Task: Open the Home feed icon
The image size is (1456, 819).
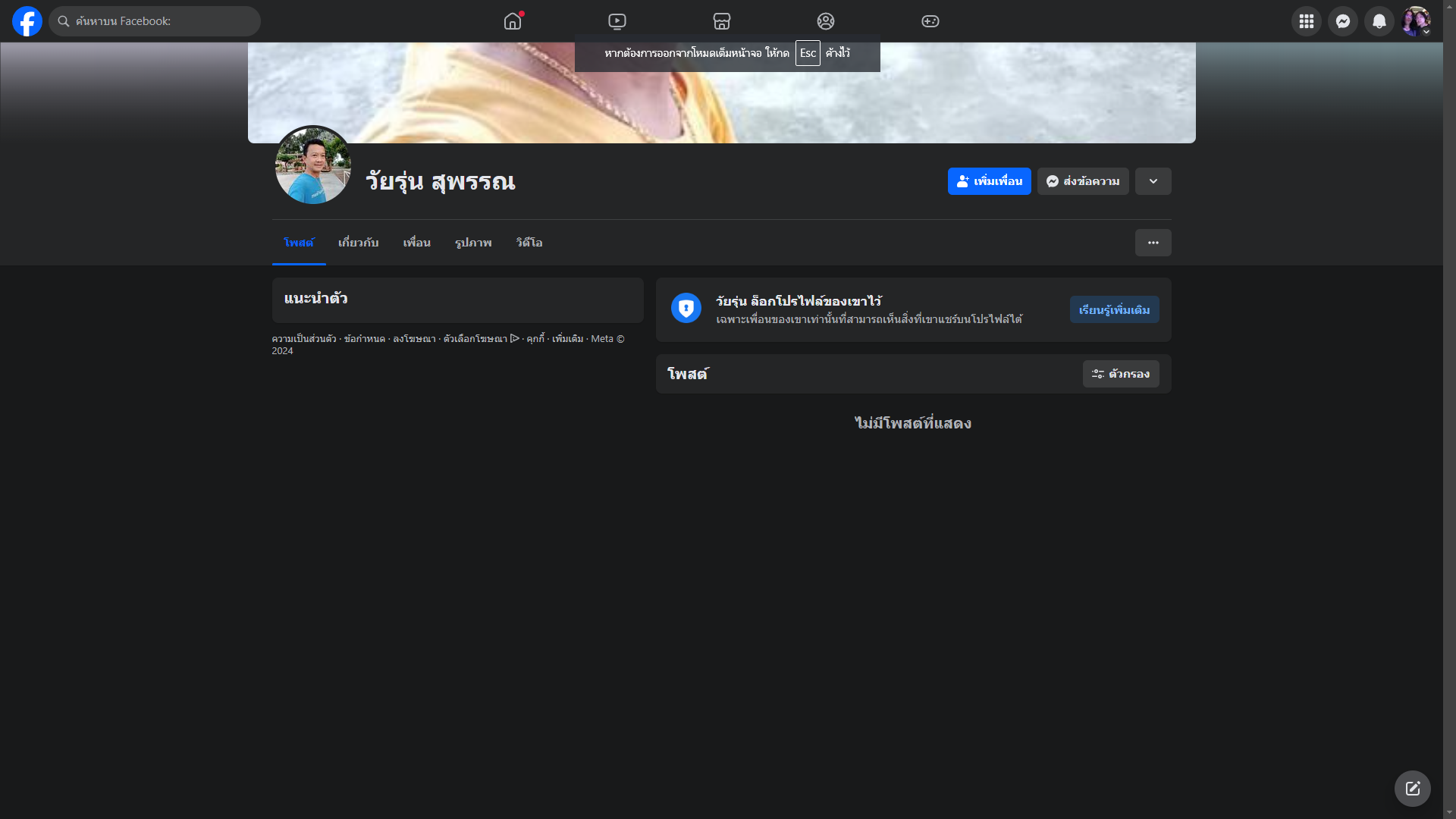Action: [x=513, y=21]
